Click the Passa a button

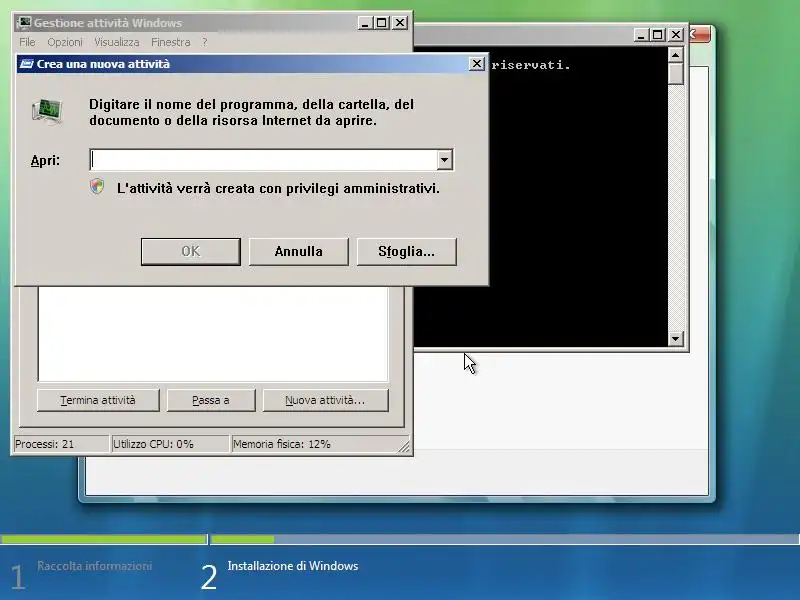(x=211, y=401)
